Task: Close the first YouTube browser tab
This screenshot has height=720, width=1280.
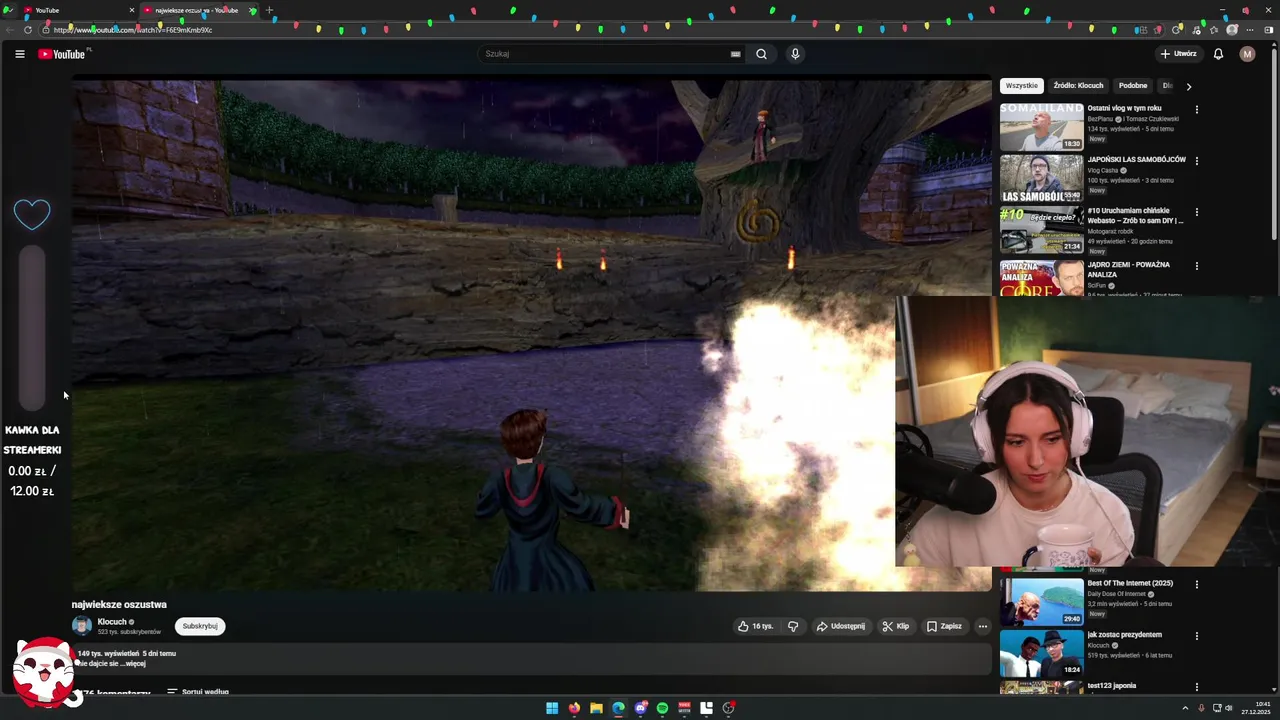Action: [x=131, y=10]
